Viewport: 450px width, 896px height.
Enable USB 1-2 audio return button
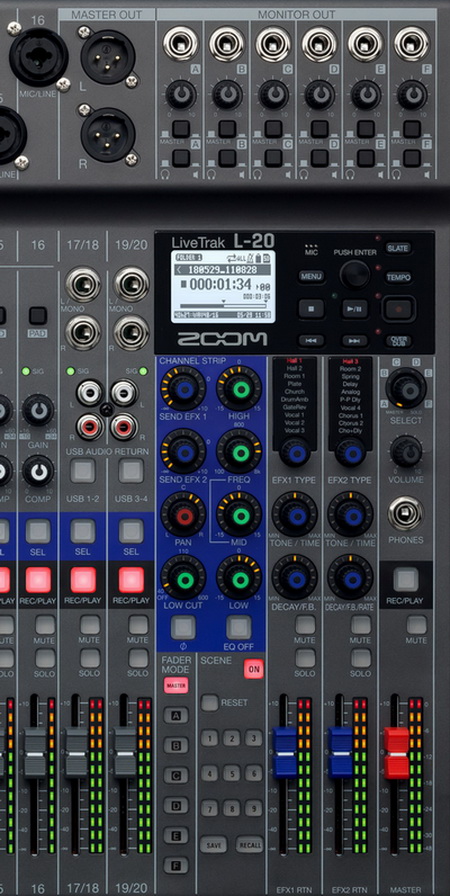pos(83,471)
